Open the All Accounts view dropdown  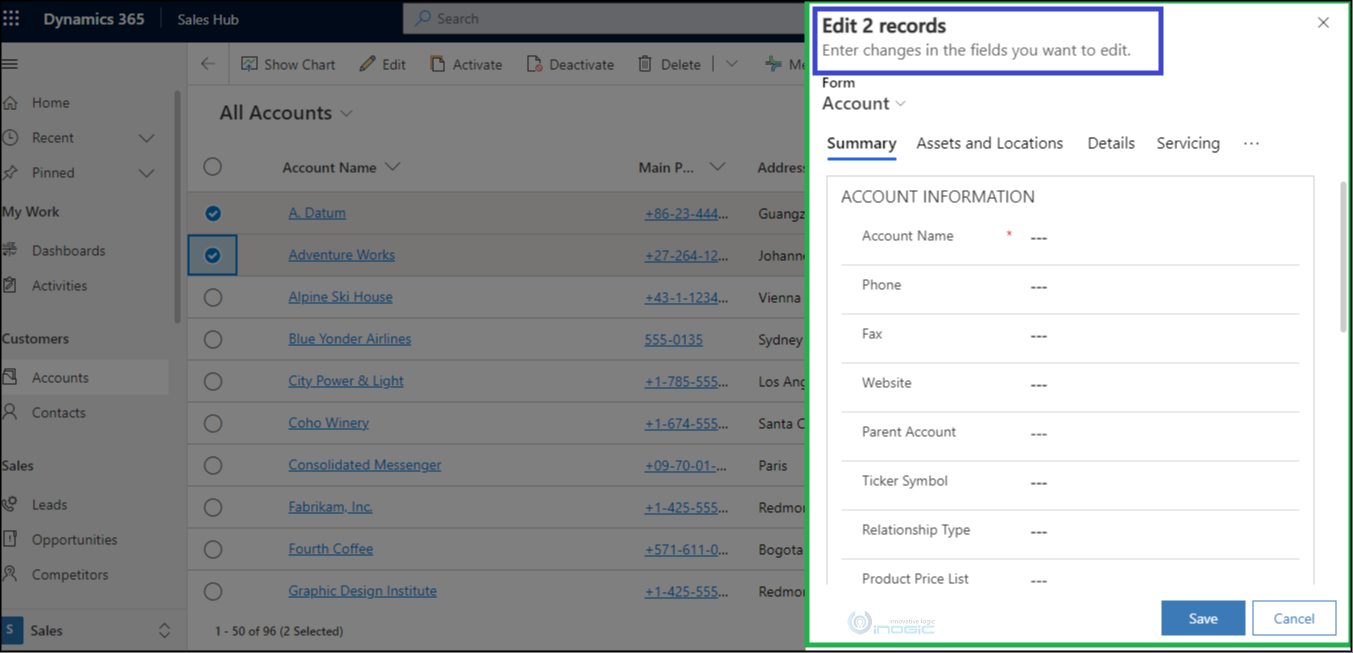pos(346,114)
